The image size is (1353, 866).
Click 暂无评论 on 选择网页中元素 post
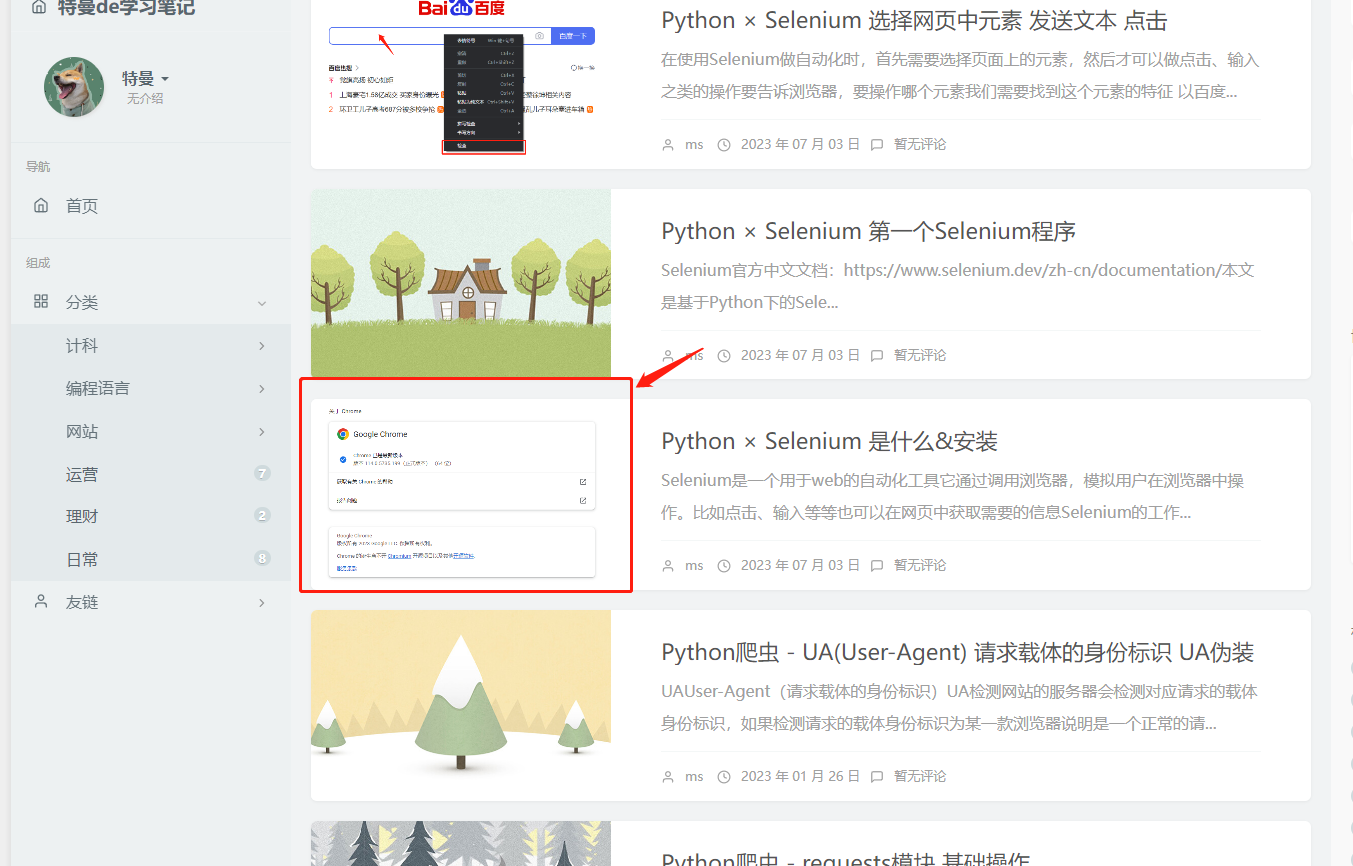click(920, 144)
